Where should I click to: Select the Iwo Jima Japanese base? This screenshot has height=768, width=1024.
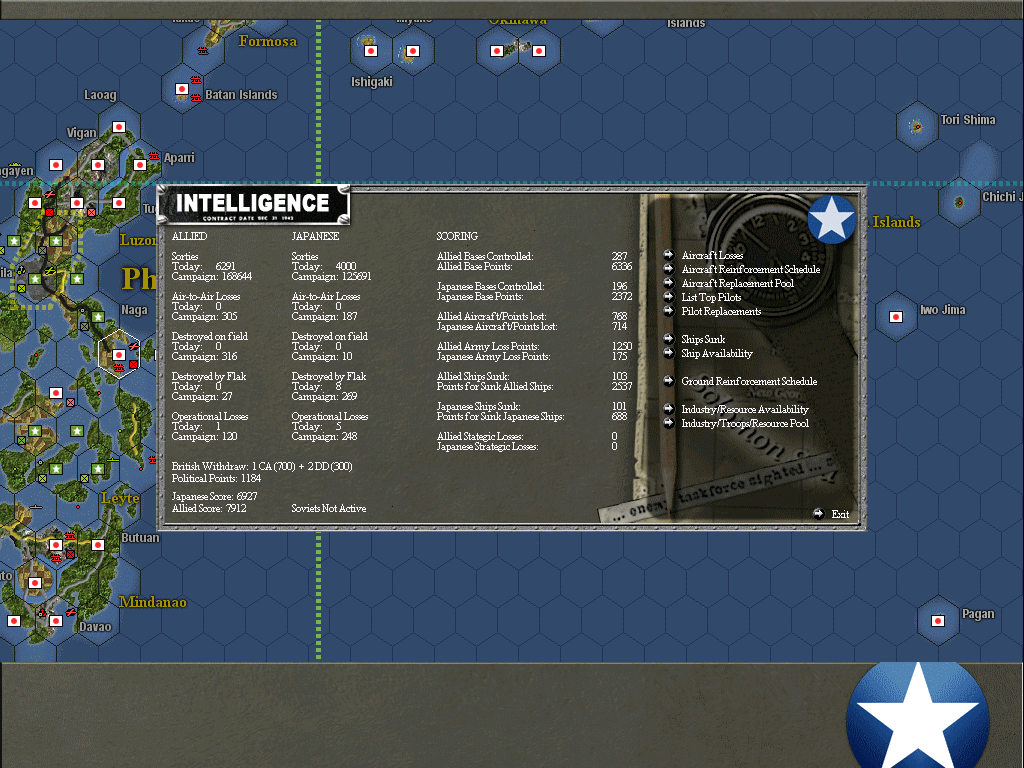coord(896,317)
